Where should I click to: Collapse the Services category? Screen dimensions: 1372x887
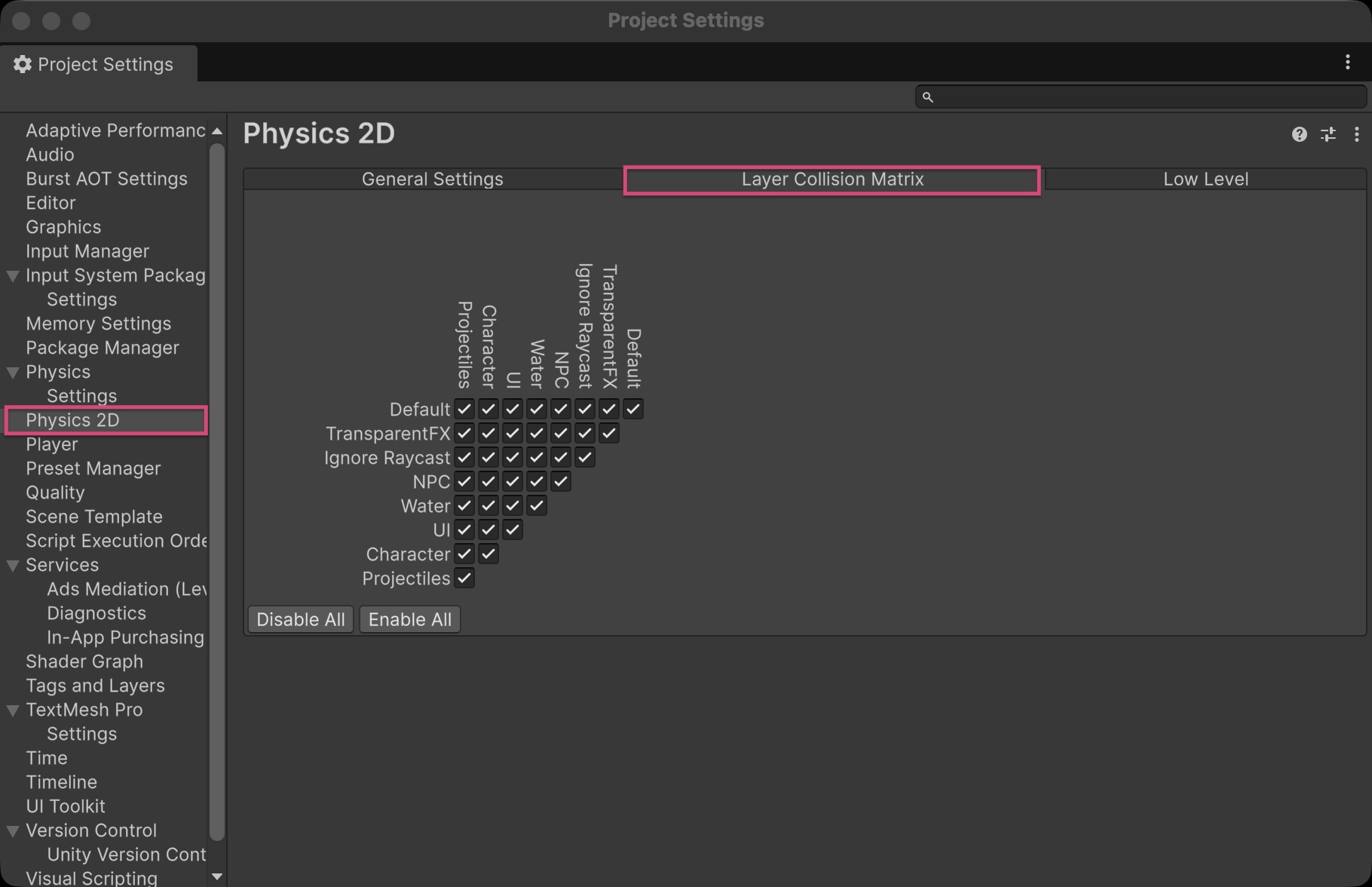(x=12, y=564)
